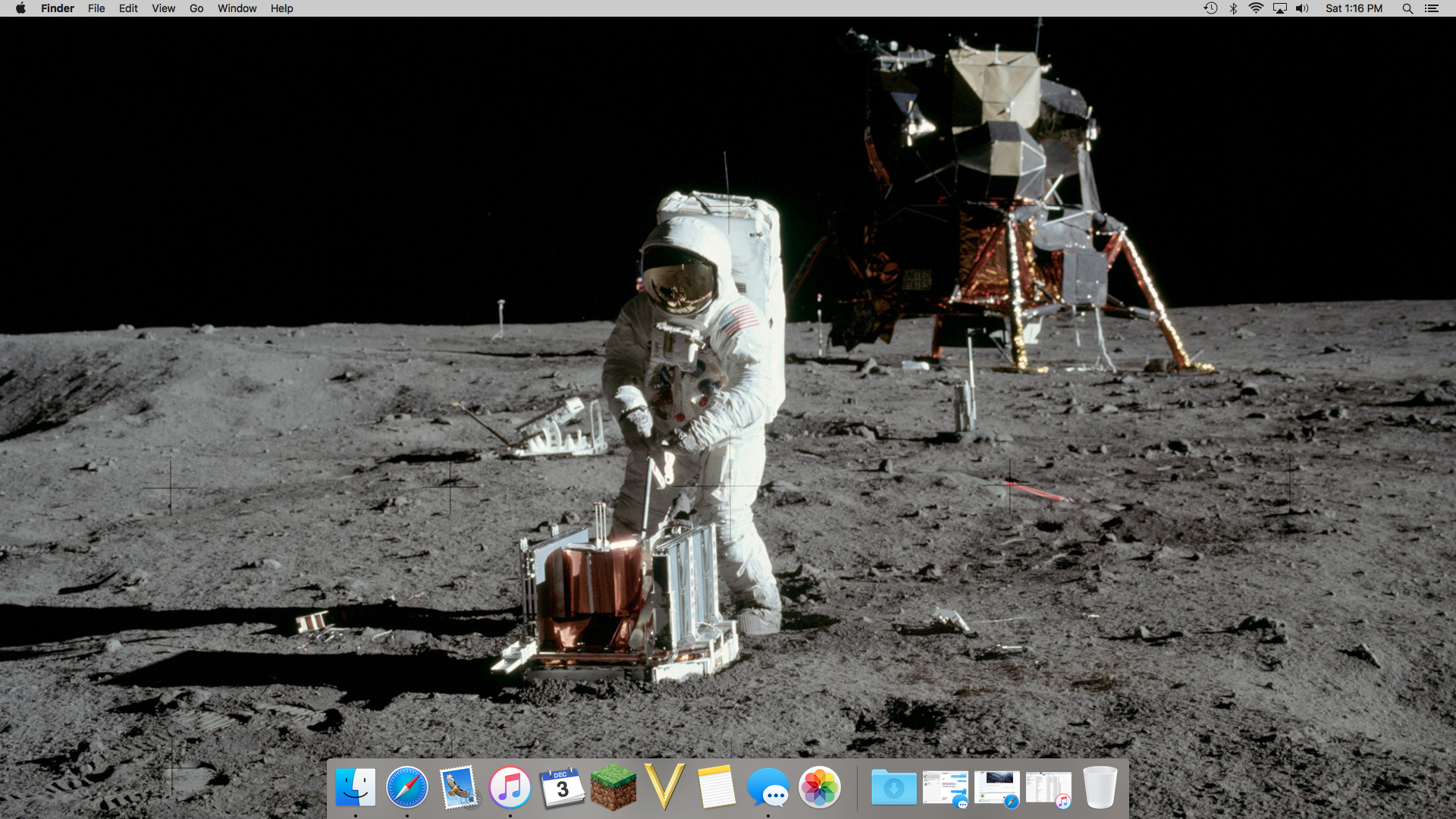1456x819 pixels.
Task: Open the Apple menu
Action: (20, 8)
